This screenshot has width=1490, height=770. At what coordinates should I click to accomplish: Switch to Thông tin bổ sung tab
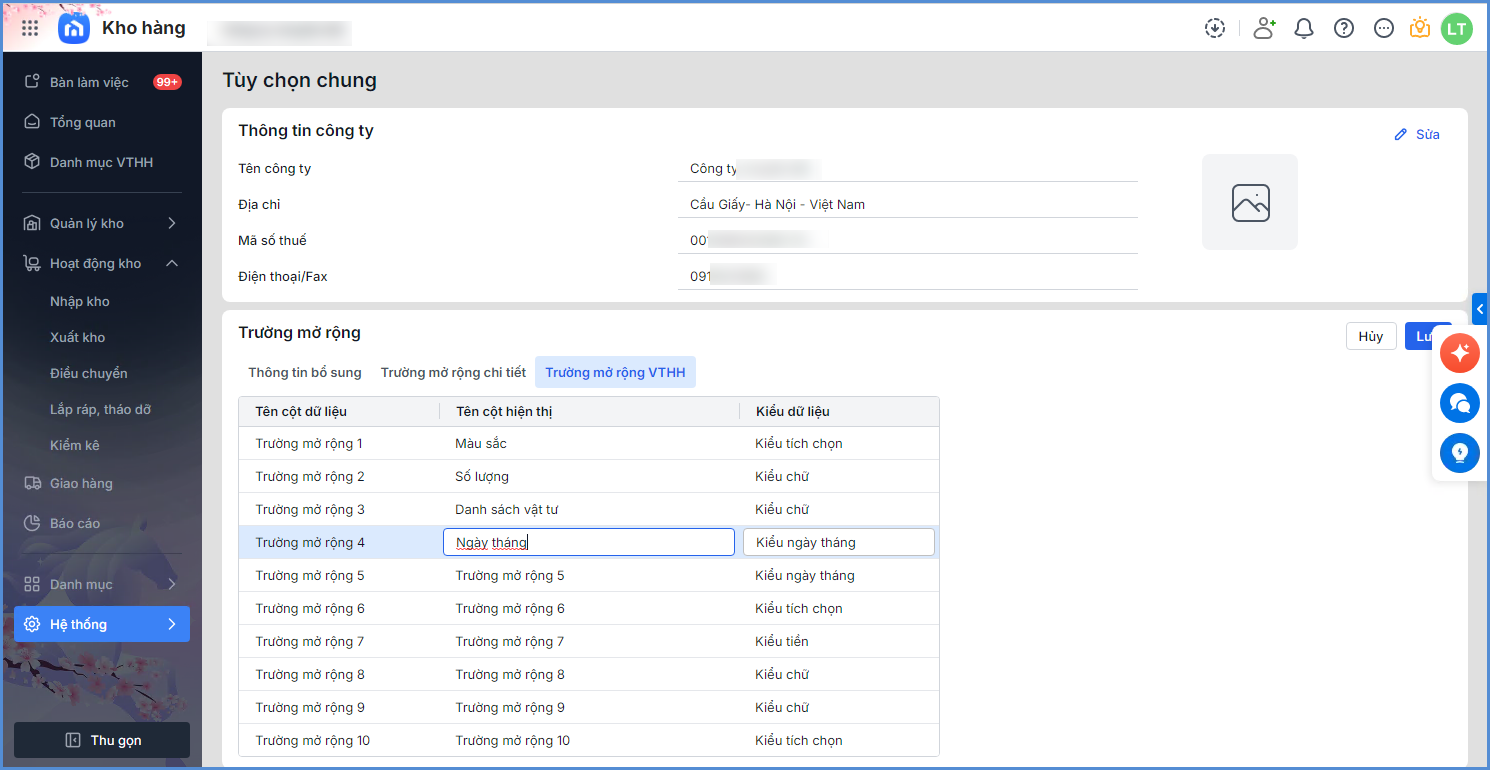click(305, 372)
